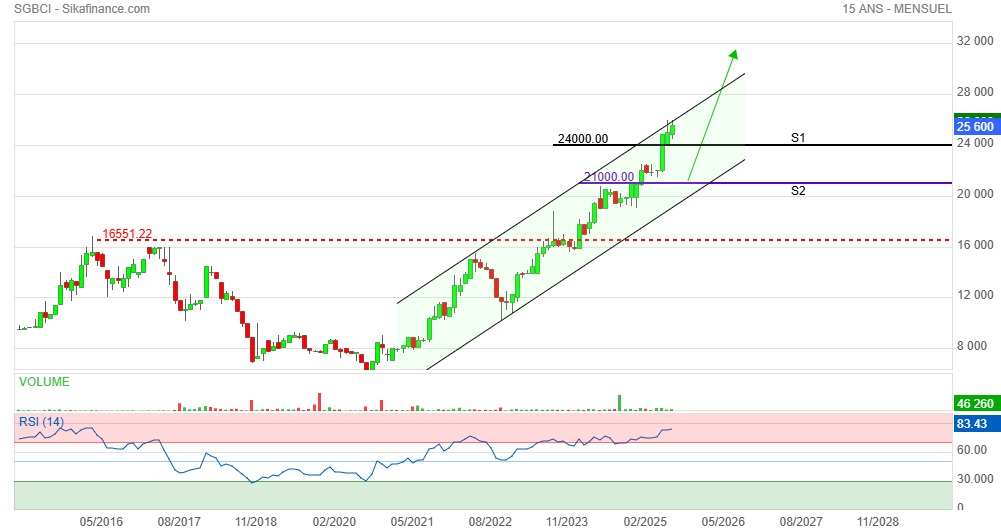1001x532 pixels.
Task: Click the green projection arrow head
Action: tap(733, 54)
